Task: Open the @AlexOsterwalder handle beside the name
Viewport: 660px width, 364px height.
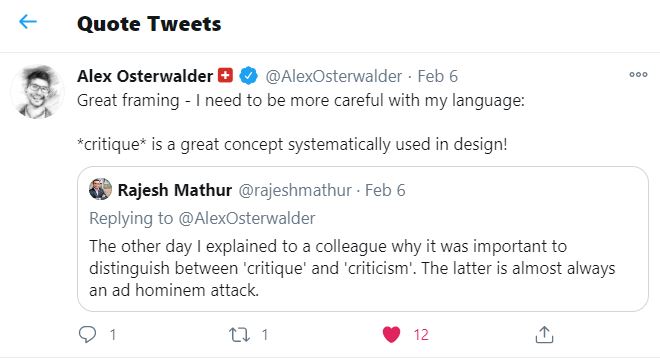Action: [333, 77]
